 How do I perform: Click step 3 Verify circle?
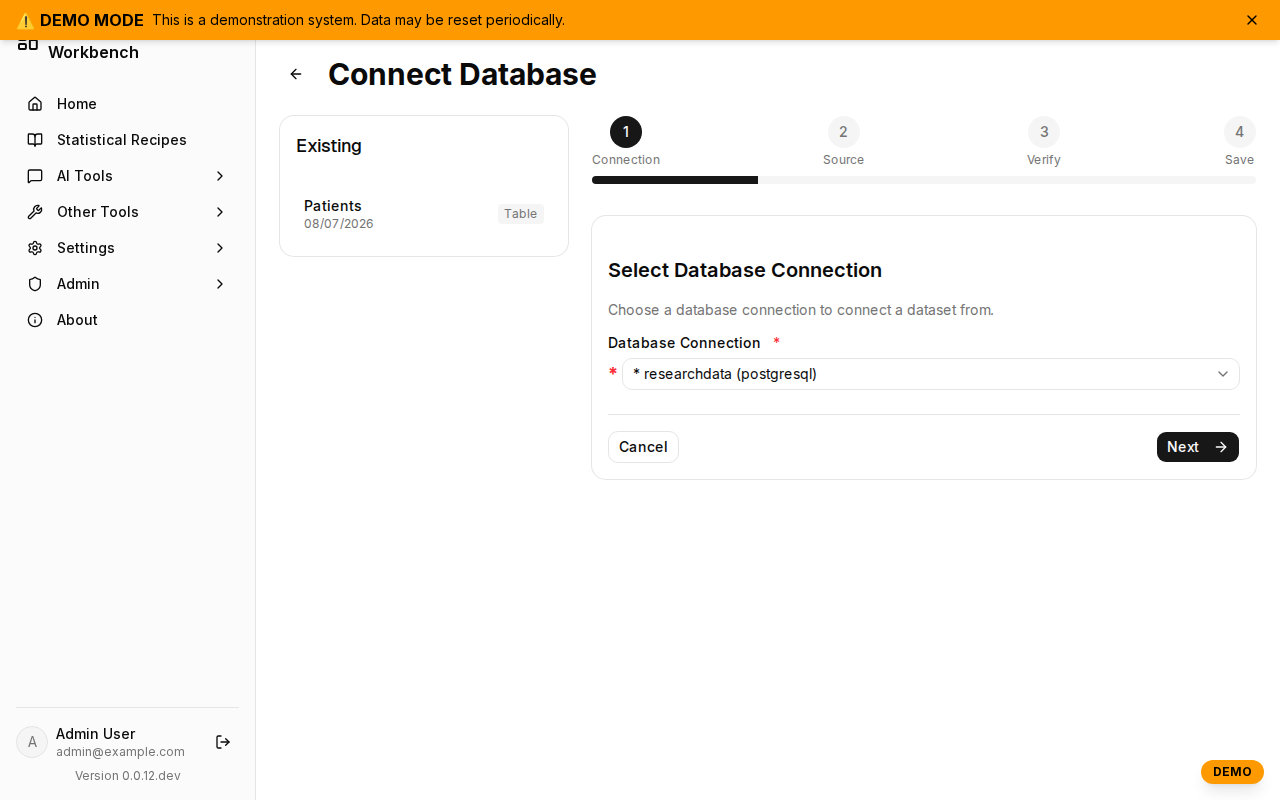(1044, 132)
